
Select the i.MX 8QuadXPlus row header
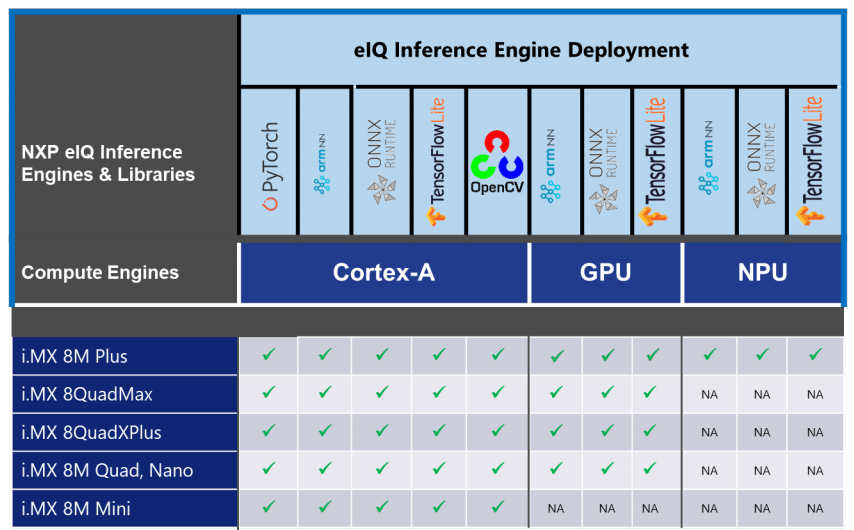125,432
